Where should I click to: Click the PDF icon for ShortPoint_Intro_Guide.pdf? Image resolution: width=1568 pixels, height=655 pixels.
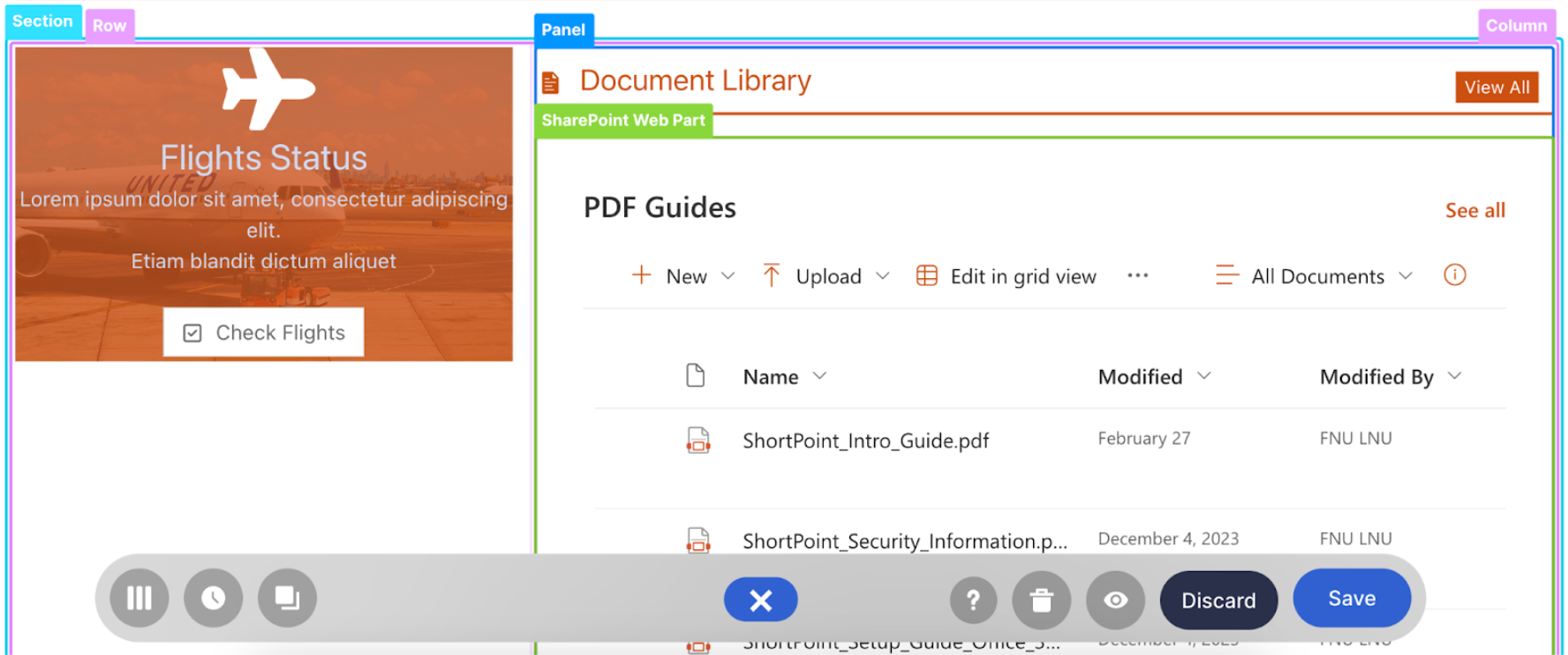[698, 440]
